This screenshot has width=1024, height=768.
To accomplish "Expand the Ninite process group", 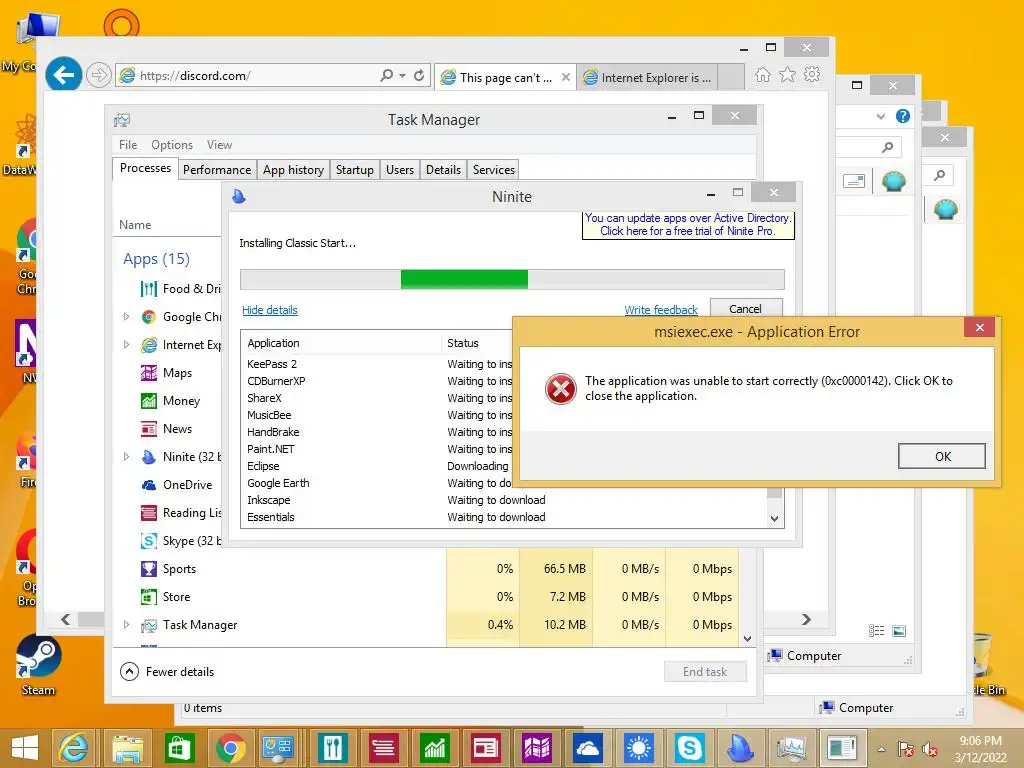I will 127,457.
